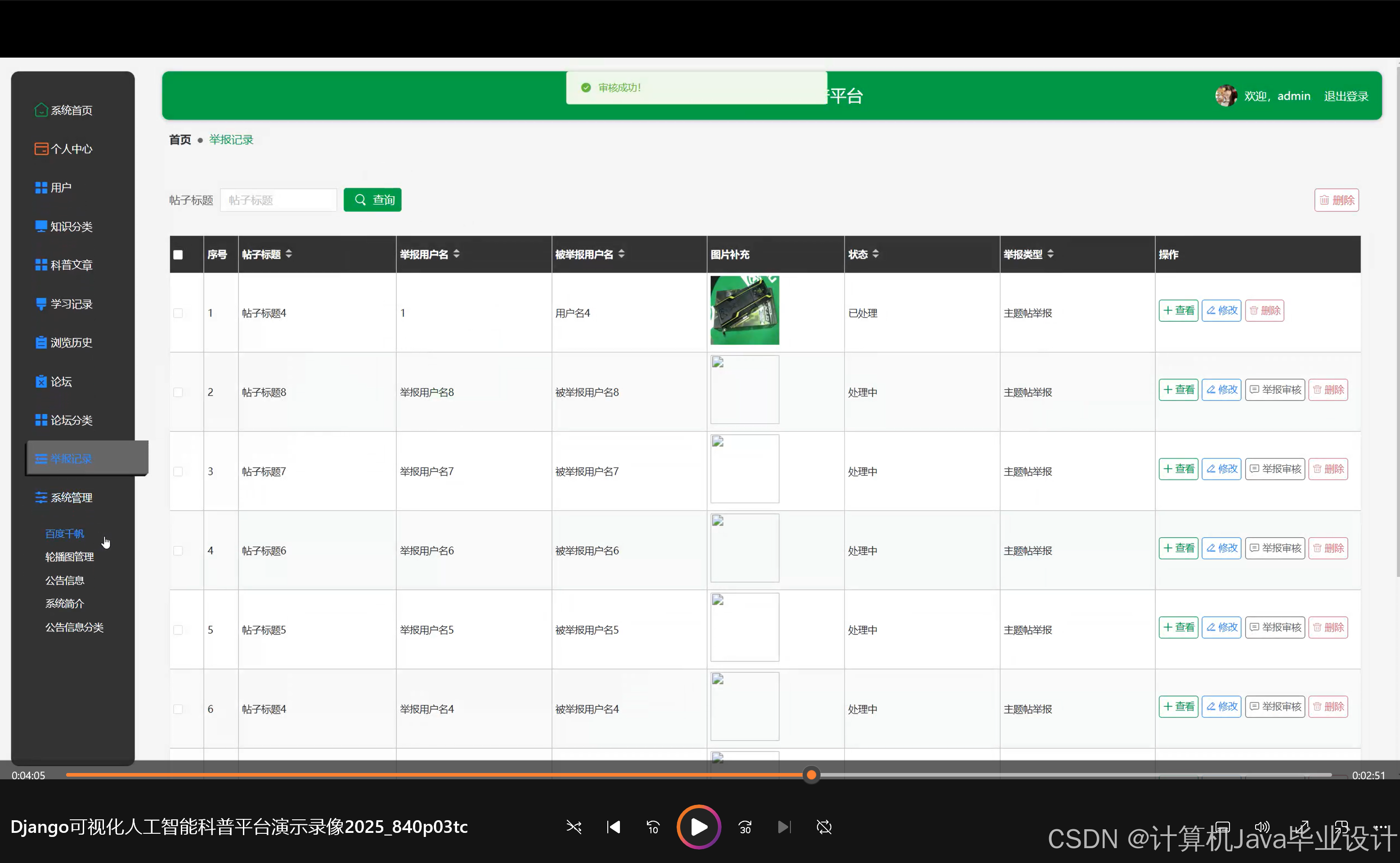Focus the 帖子标题 search input

point(278,200)
